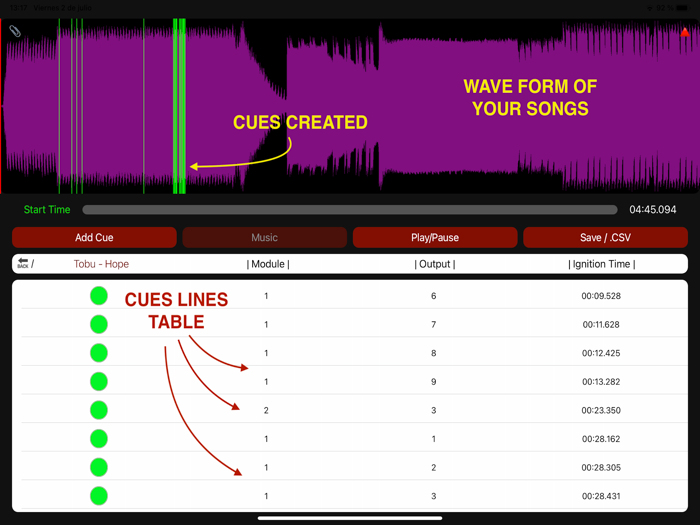
Task: Open the iOS home indicator bar
Action: tap(350, 518)
